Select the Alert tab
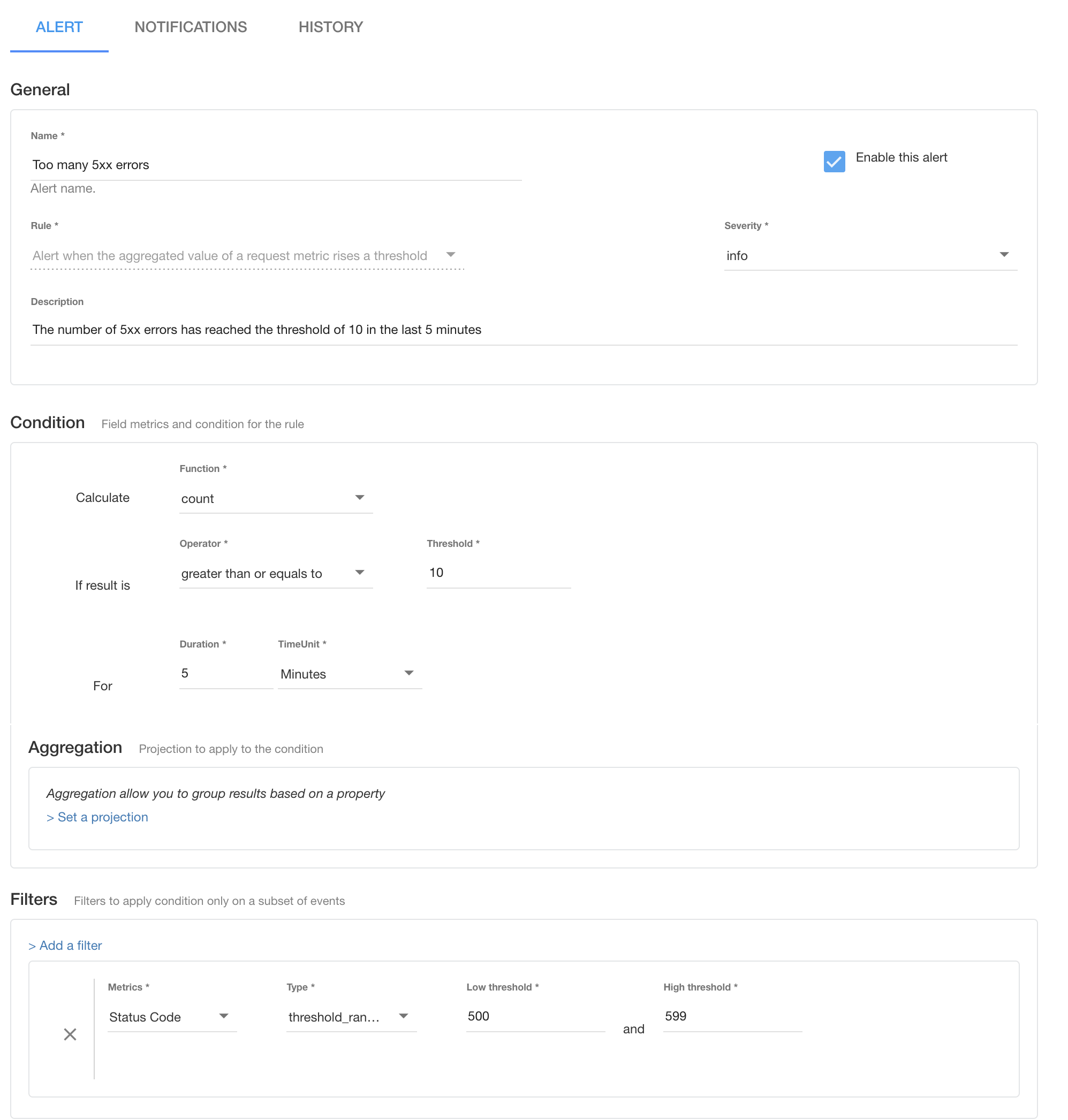 coord(59,27)
